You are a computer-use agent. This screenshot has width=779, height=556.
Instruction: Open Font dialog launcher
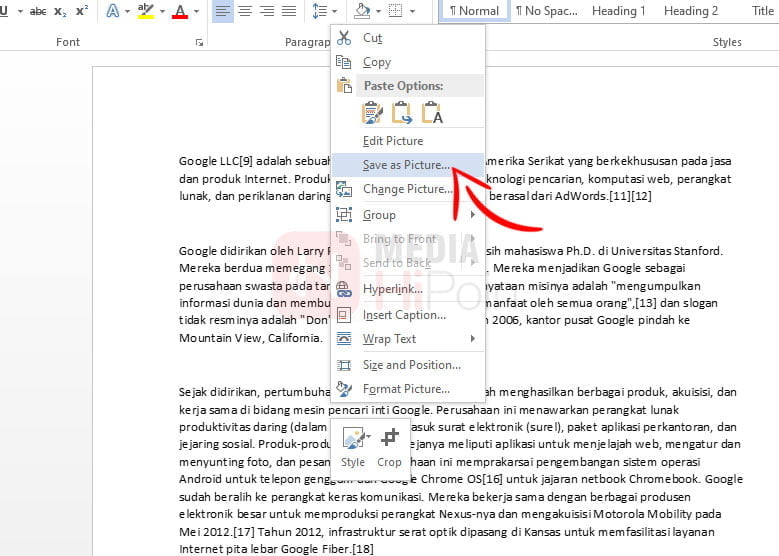point(199,43)
